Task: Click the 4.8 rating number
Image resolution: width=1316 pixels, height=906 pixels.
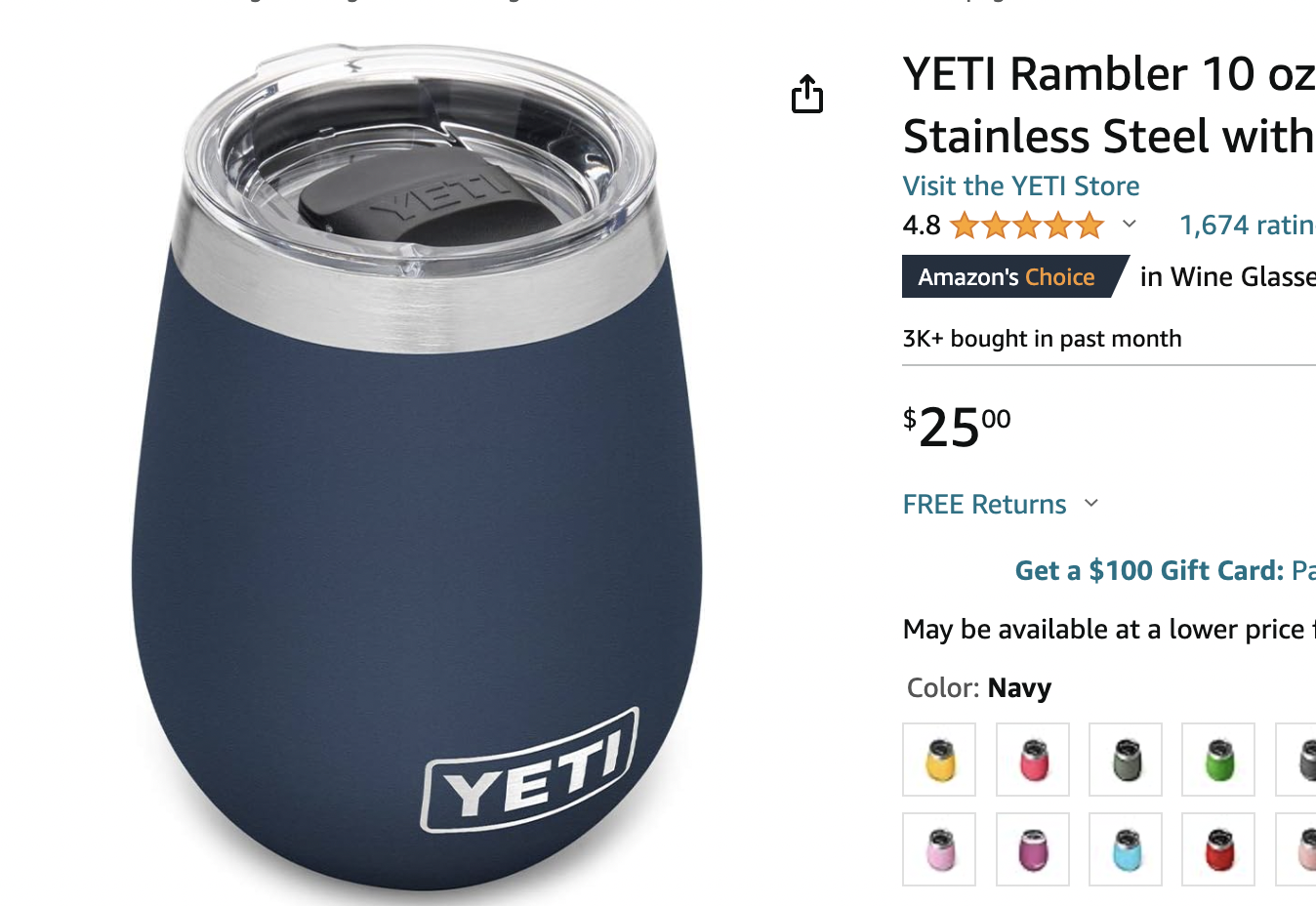Action: (921, 226)
